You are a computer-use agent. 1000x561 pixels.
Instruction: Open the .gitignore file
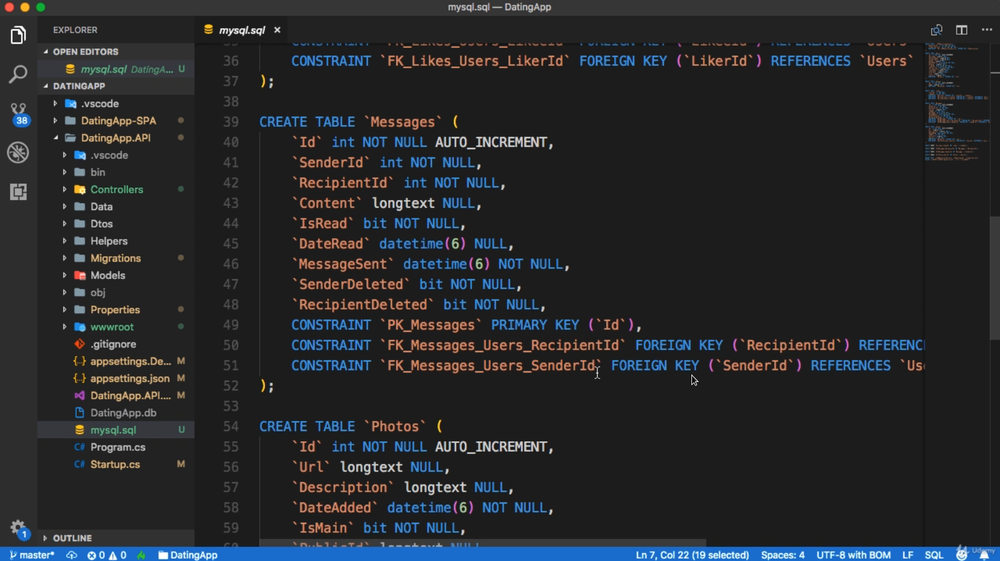(113, 344)
